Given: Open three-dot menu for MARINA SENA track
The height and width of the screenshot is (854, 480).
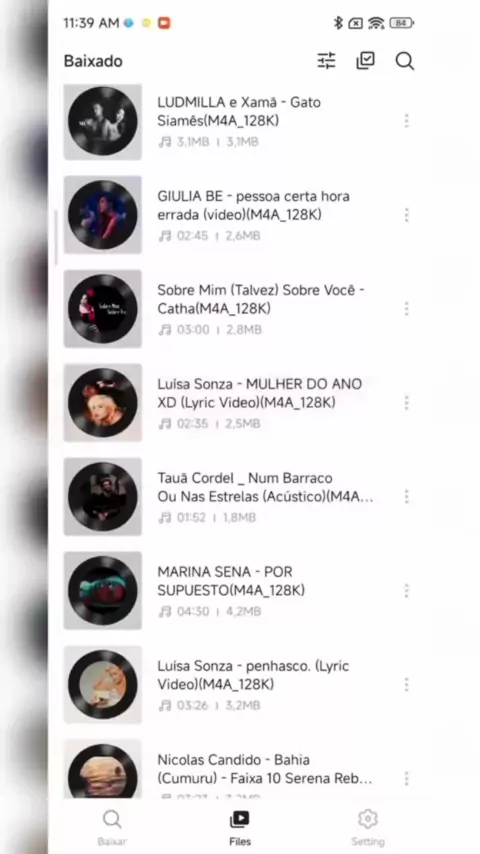Looking at the screenshot, I should 406,591.
